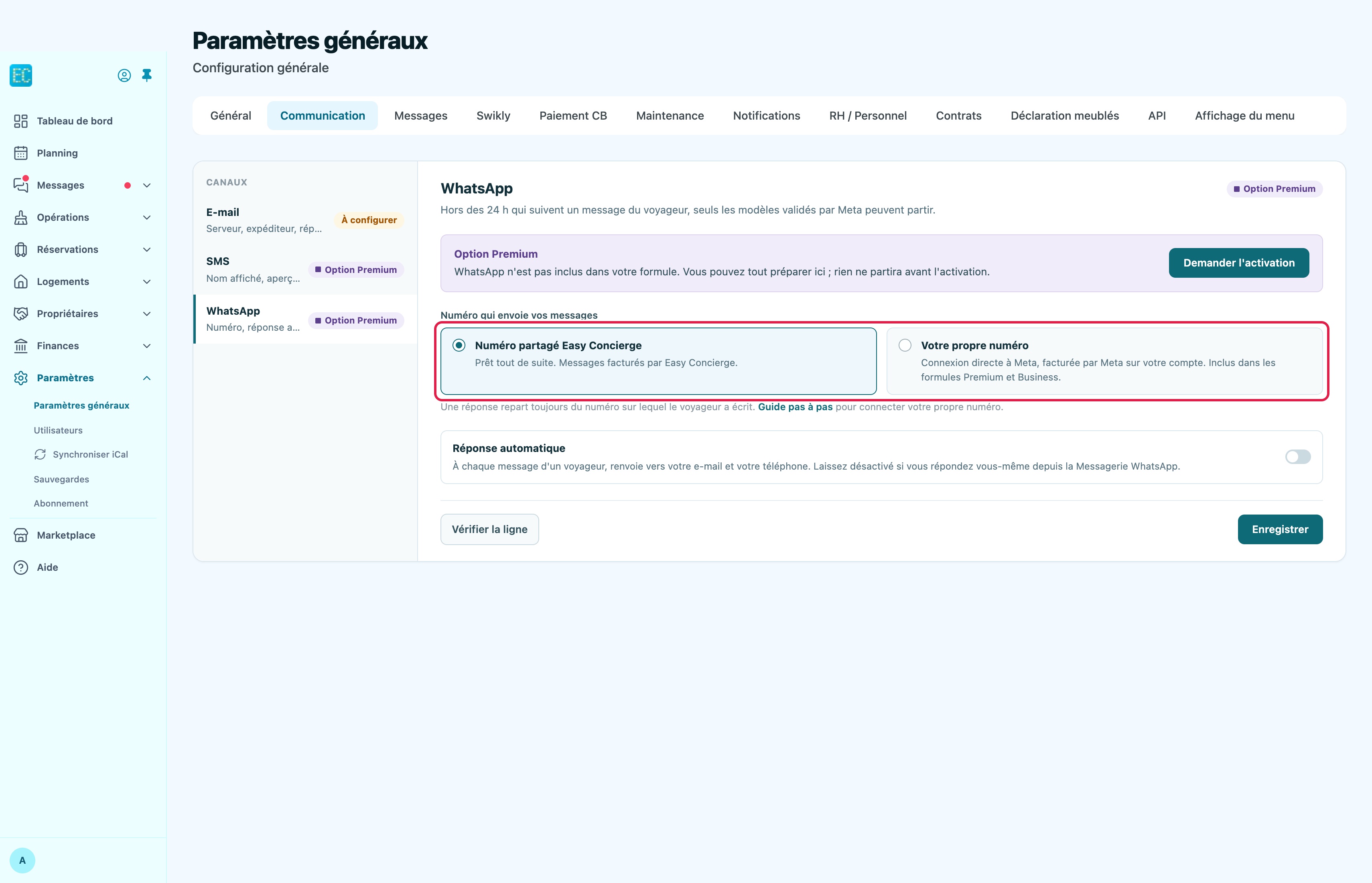The height and width of the screenshot is (883, 1372).
Task: Select Votre propre numéro radio option
Action: [x=905, y=345]
